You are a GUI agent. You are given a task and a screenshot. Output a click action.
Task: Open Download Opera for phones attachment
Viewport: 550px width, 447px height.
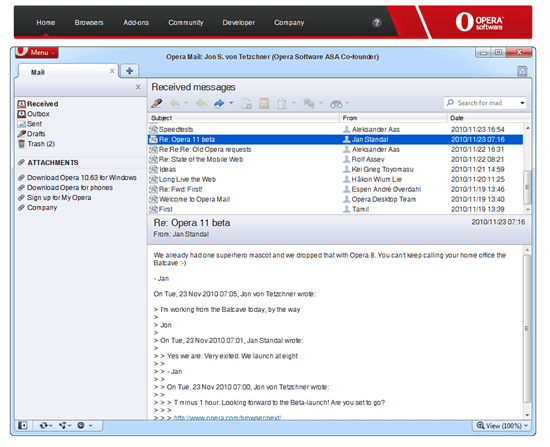click(x=66, y=188)
